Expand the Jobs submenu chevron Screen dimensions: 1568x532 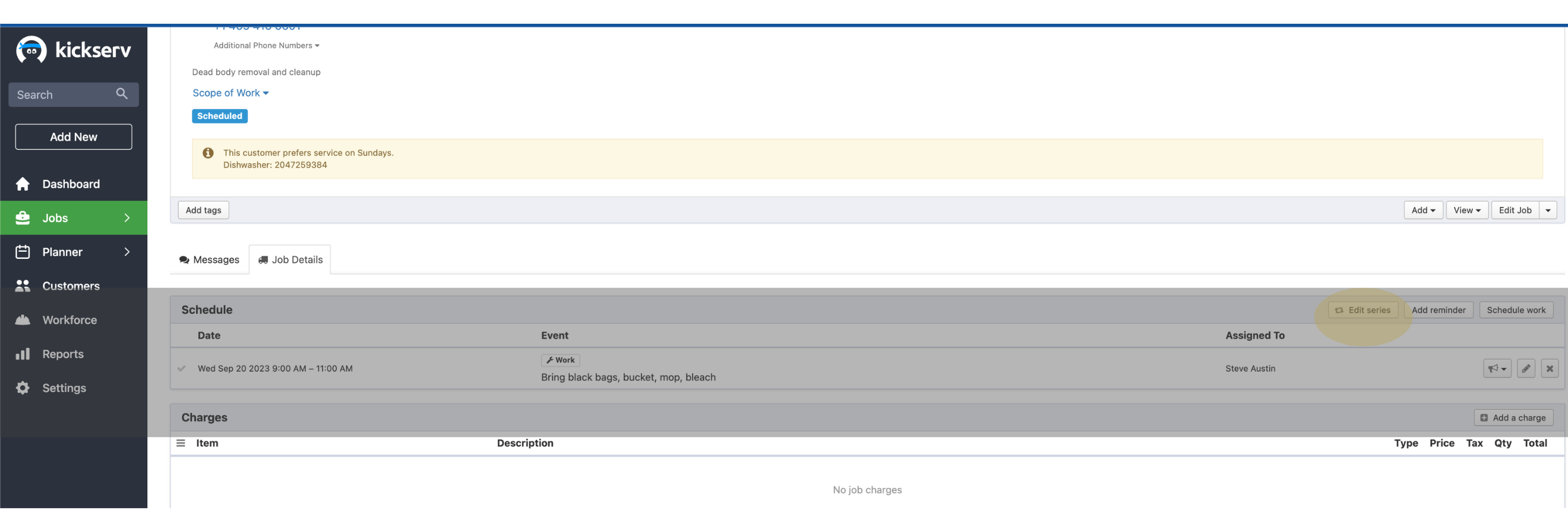[127, 218]
